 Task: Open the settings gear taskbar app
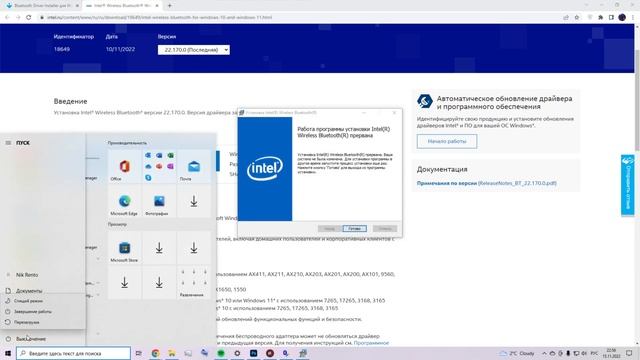237,353
